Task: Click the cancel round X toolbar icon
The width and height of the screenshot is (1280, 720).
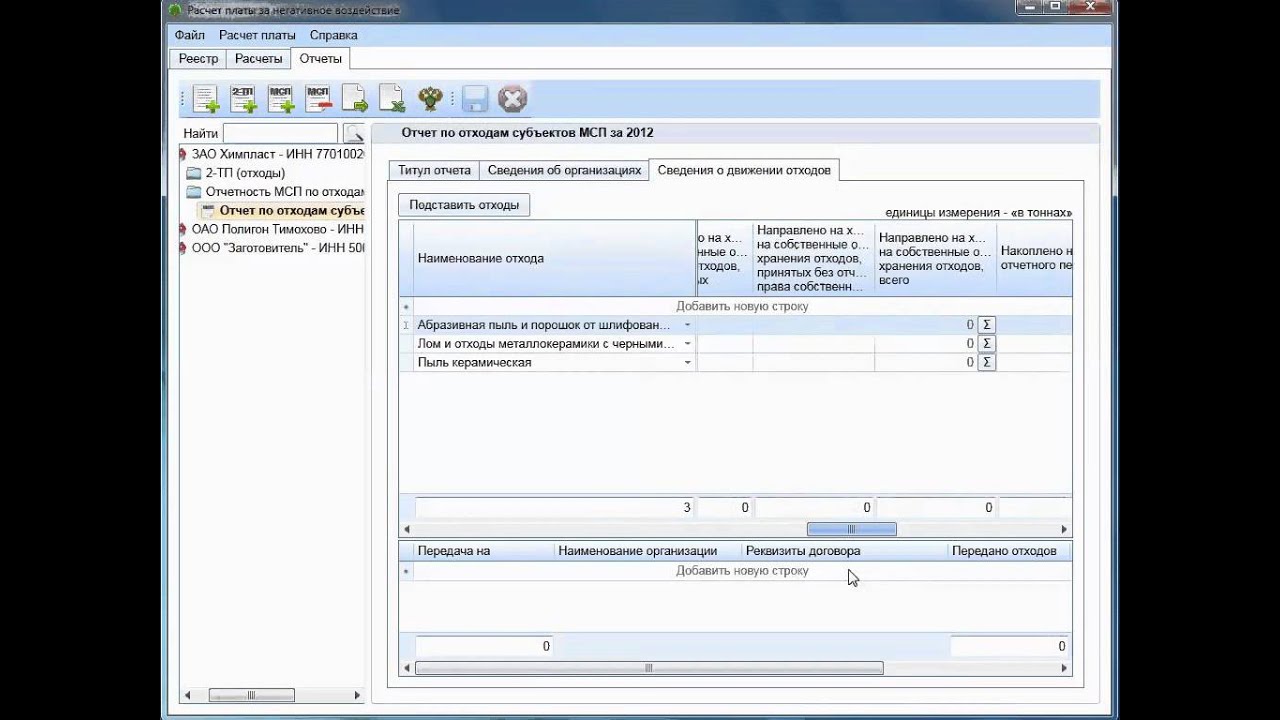Action: tap(512, 99)
